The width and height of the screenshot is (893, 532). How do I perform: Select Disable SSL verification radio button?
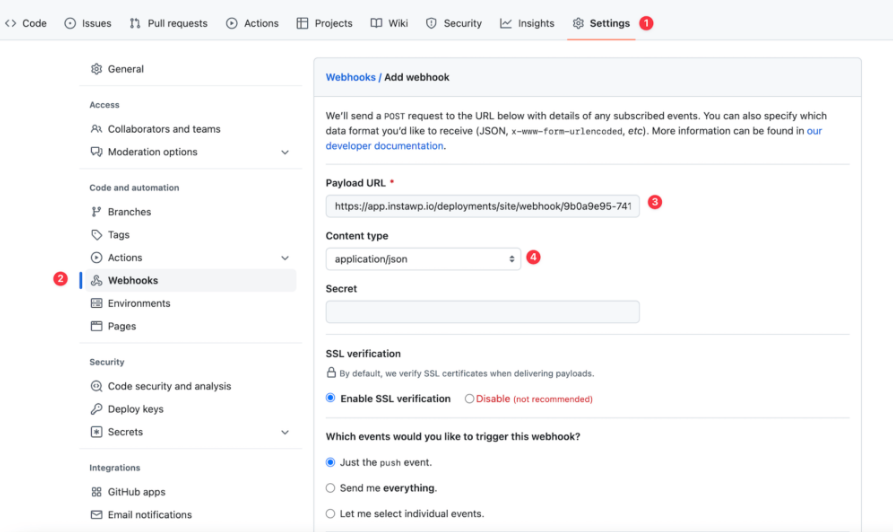click(469, 399)
